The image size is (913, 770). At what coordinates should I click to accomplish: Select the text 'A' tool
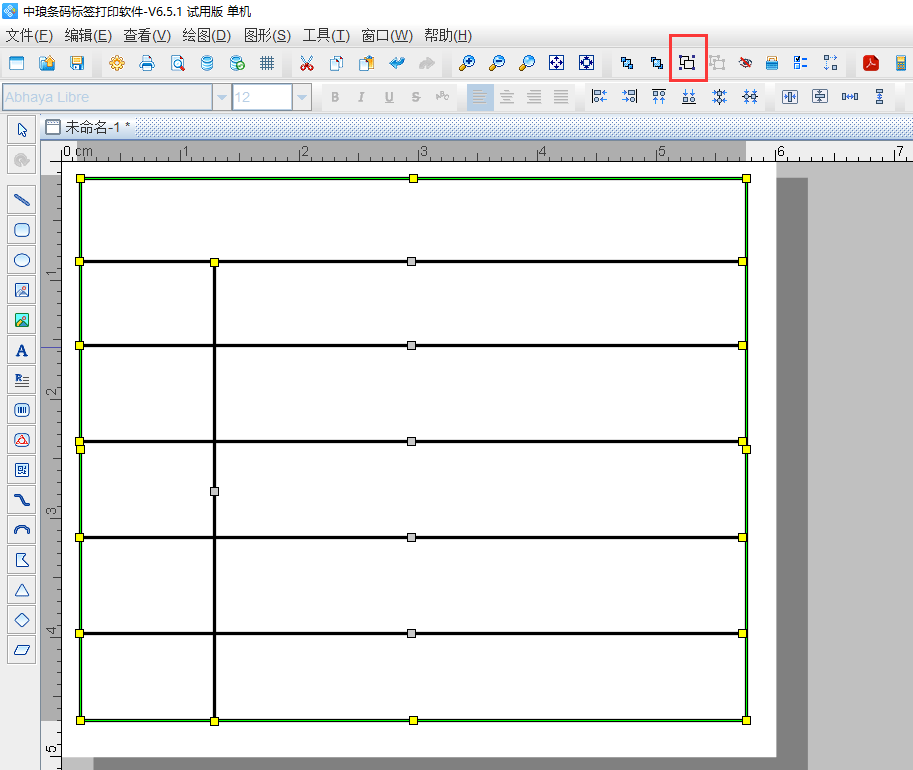(22, 350)
